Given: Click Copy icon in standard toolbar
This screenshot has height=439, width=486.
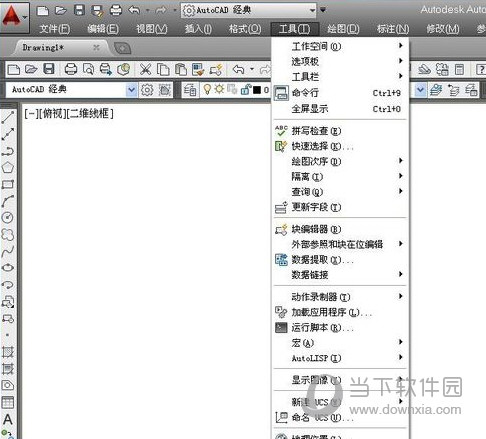Looking at the screenshot, I should click(163, 69).
